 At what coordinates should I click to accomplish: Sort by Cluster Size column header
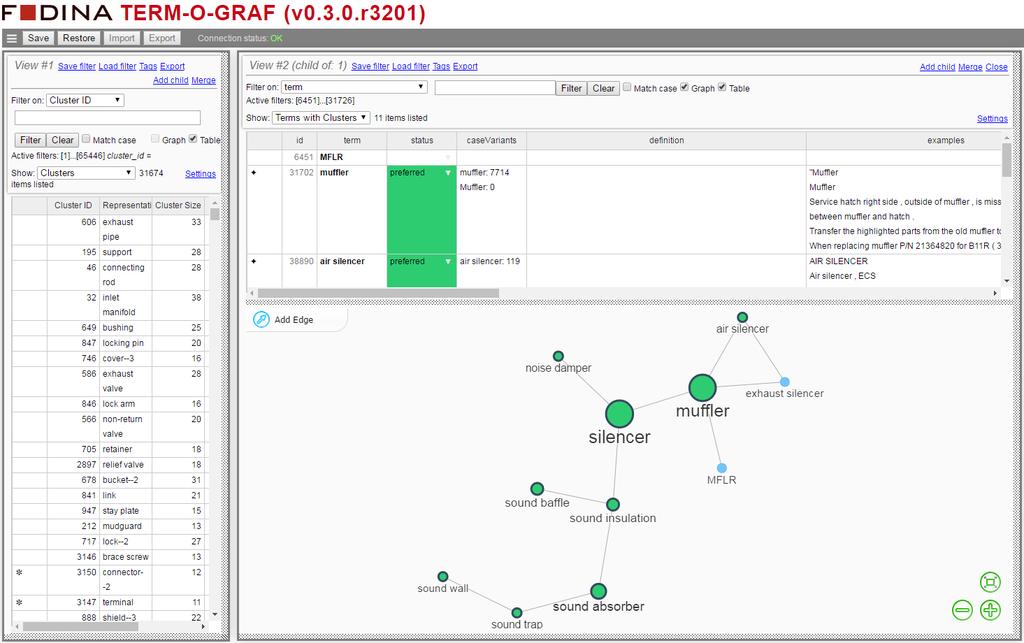pos(178,205)
